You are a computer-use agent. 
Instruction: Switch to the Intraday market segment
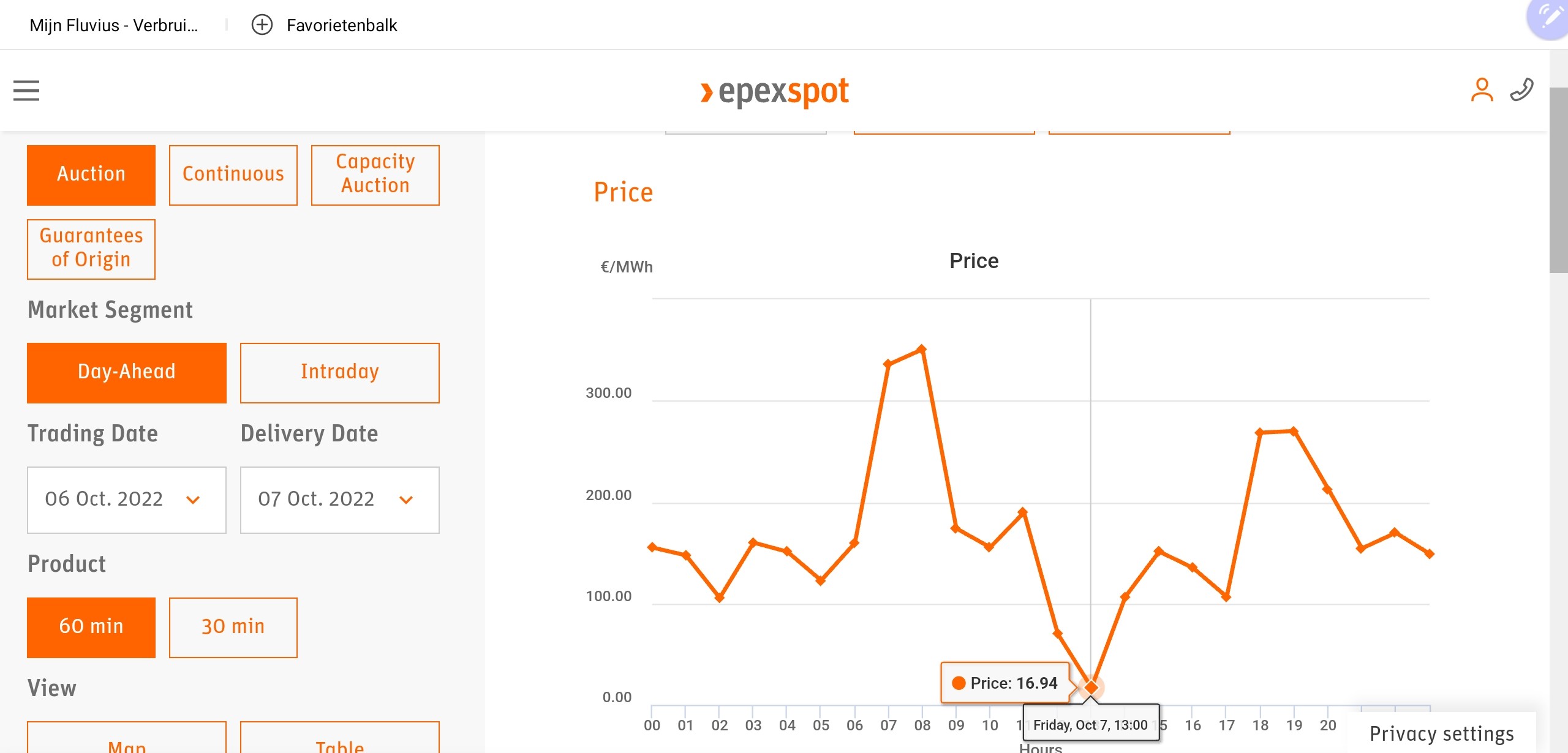(x=340, y=372)
